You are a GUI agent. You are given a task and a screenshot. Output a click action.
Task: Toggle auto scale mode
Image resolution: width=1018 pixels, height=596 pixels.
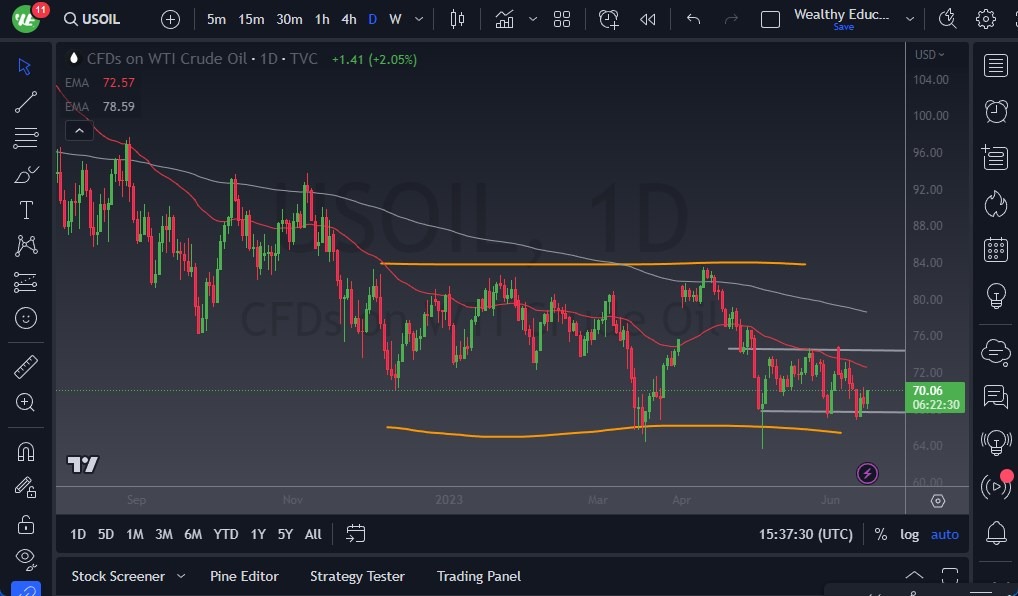[x=945, y=534]
